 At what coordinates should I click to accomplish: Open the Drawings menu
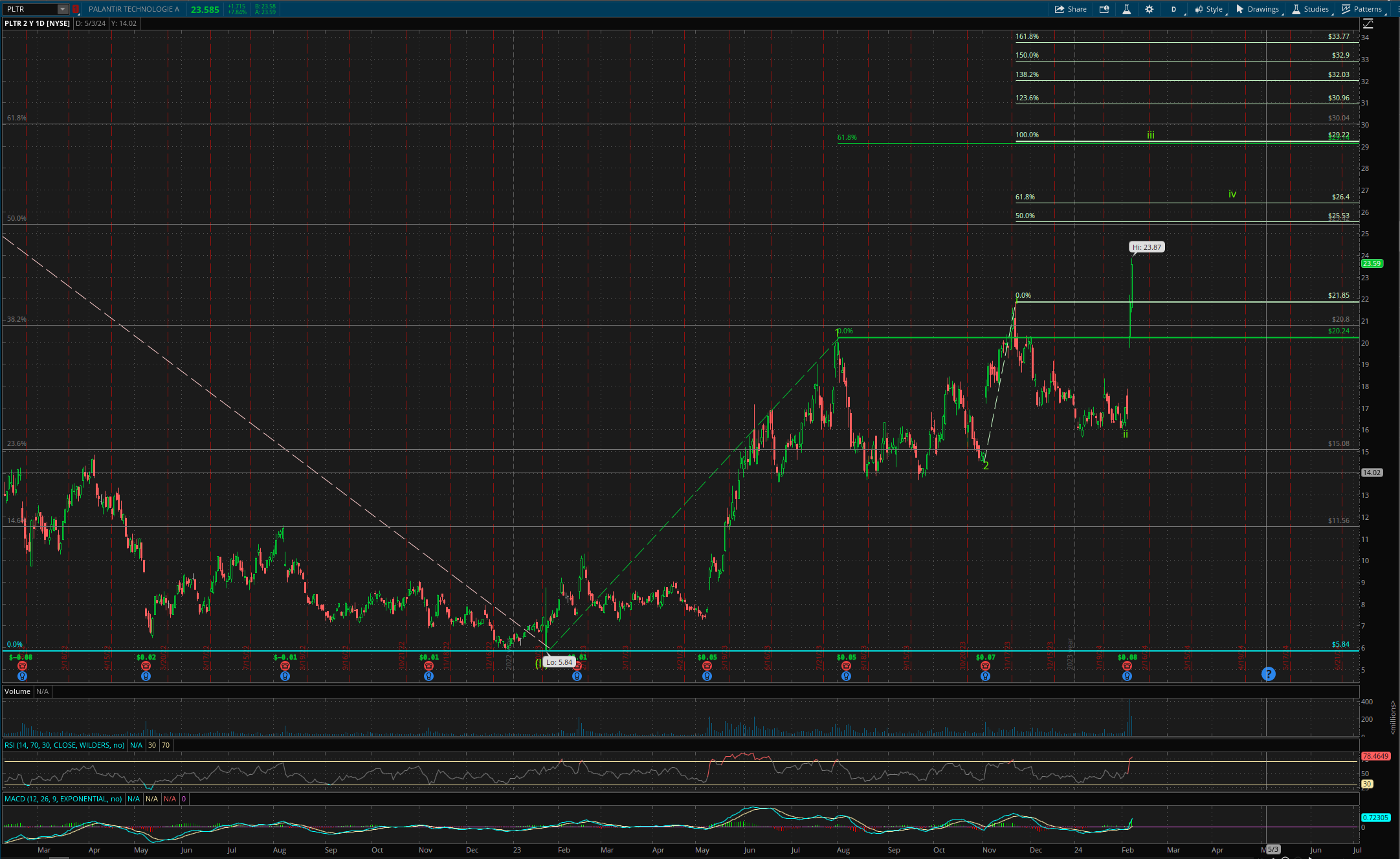[x=1257, y=9]
